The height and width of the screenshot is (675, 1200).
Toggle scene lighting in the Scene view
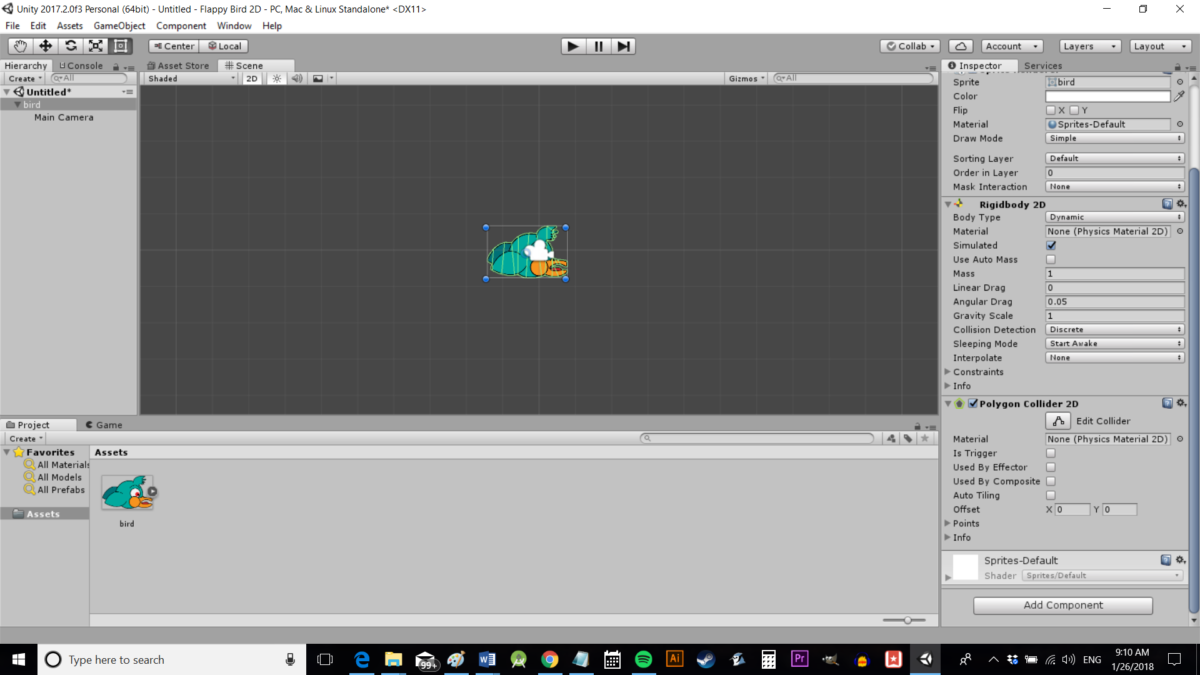point(276,78)
